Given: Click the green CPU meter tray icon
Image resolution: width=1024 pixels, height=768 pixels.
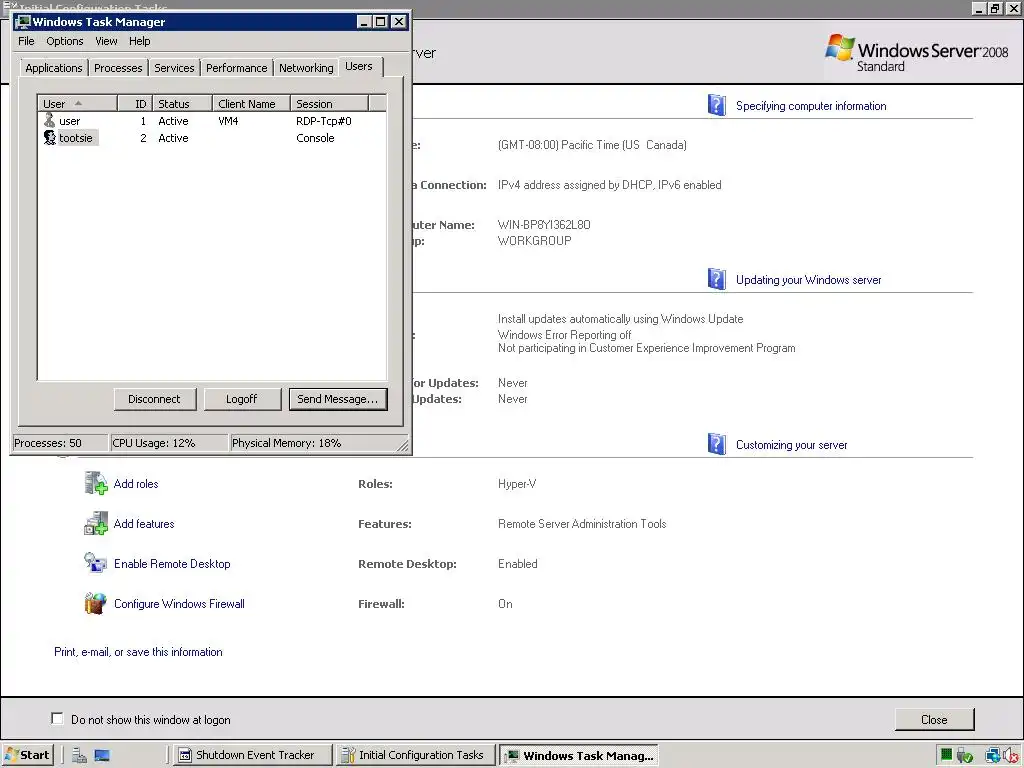Looking at the screenshot, I should click(x=946, y=756).
